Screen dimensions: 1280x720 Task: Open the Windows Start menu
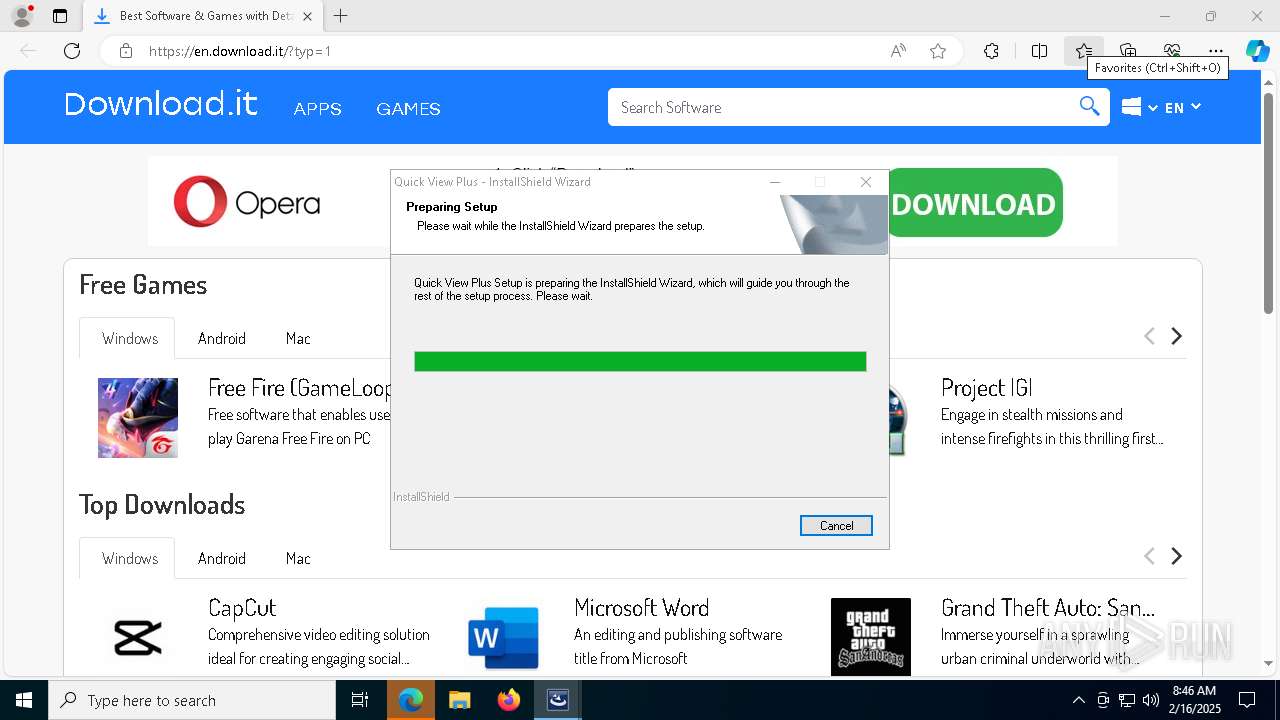24,700
